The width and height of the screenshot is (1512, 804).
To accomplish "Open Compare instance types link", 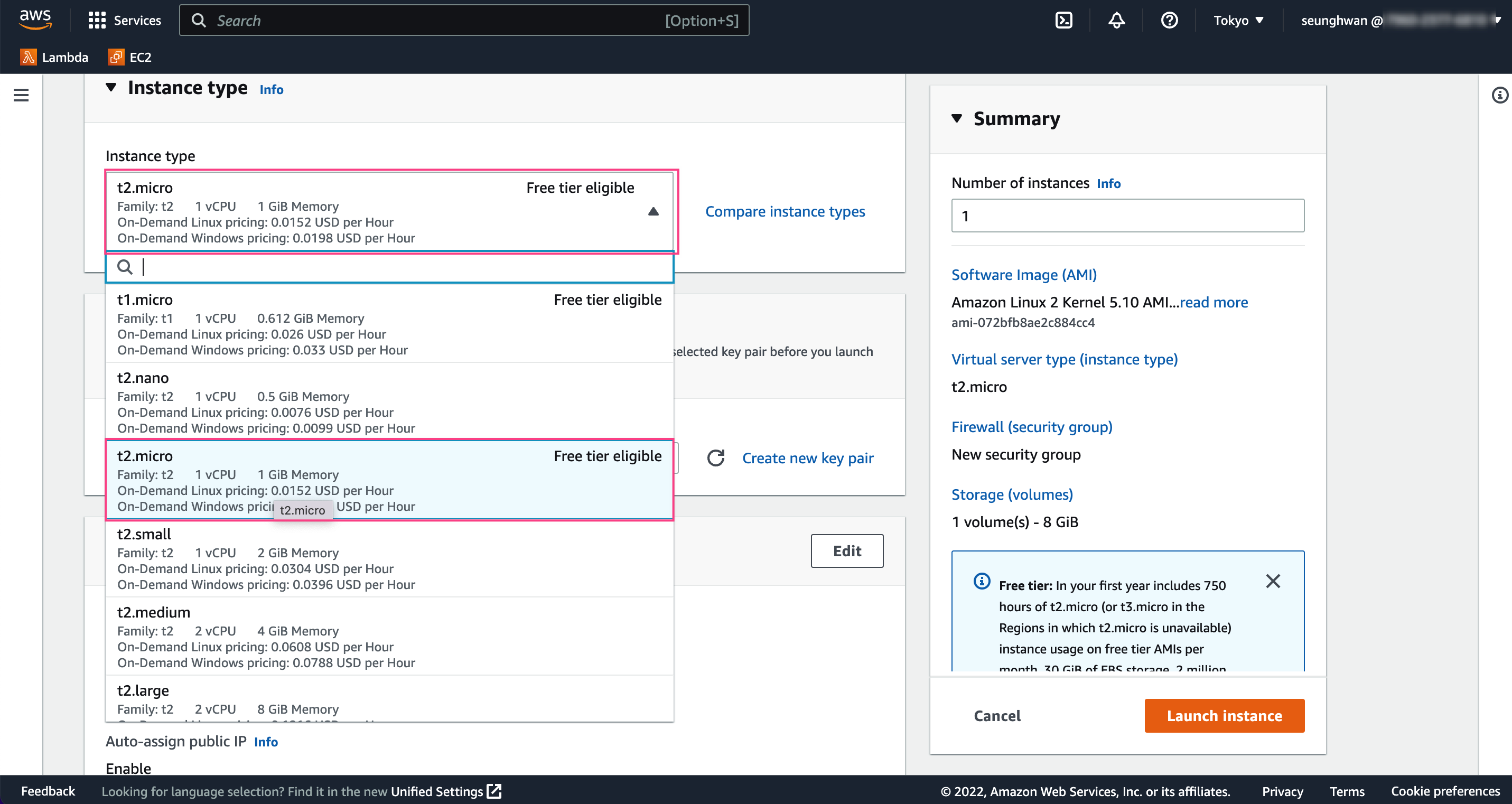I will (x=785, y=211).
